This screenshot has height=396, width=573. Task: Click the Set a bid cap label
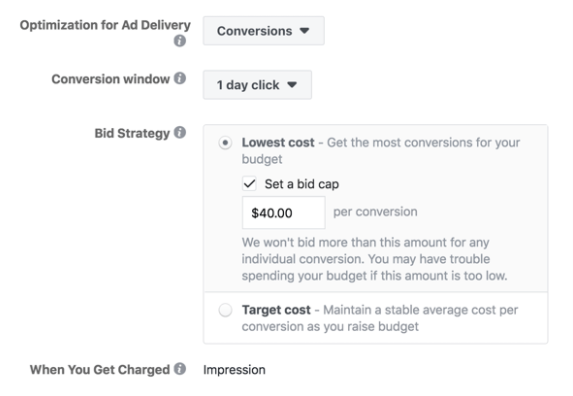pyautogui.click(x=302, y=184)
